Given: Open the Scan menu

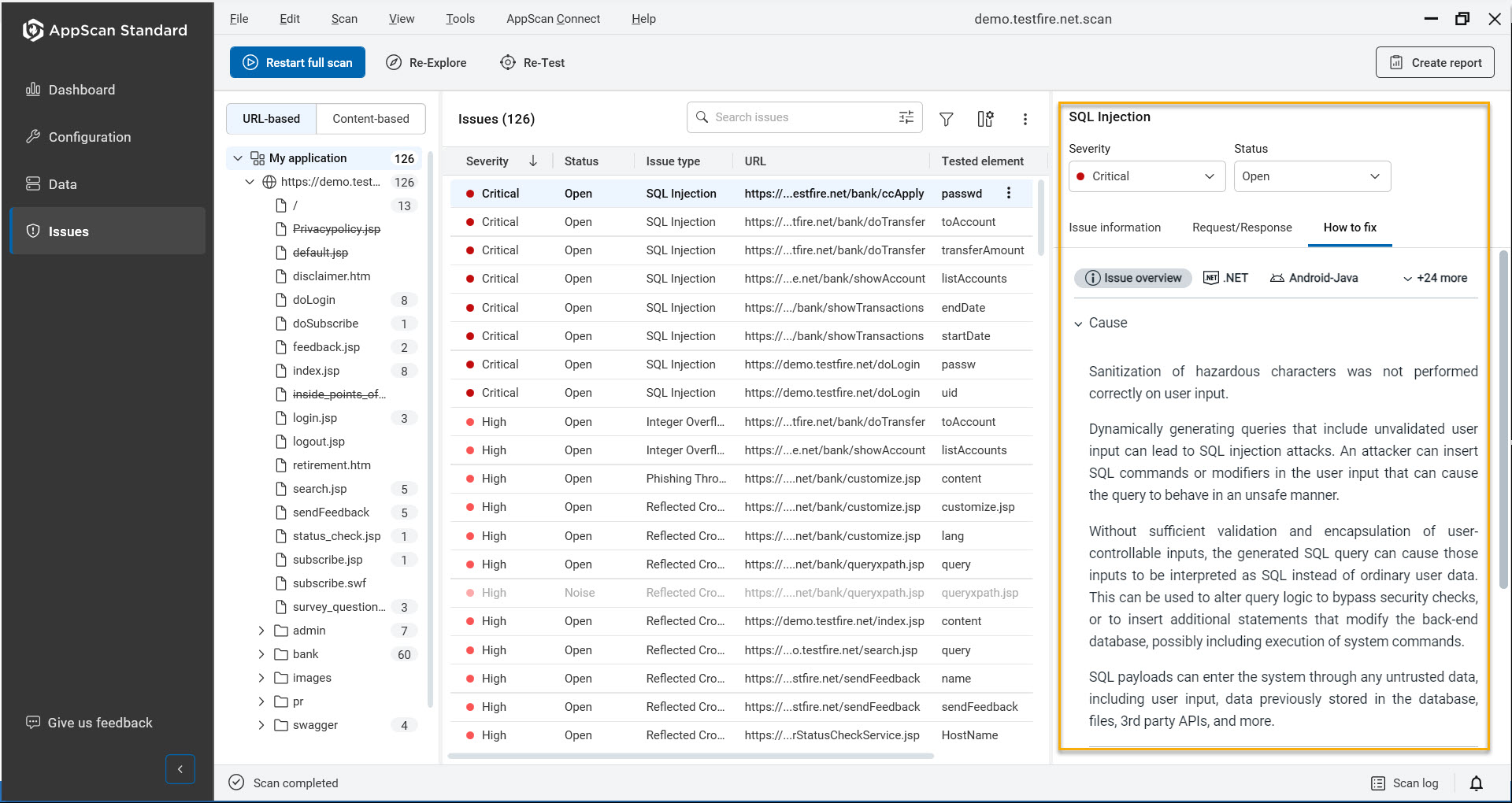Looking at the screenshot, I should pos(343,19).
